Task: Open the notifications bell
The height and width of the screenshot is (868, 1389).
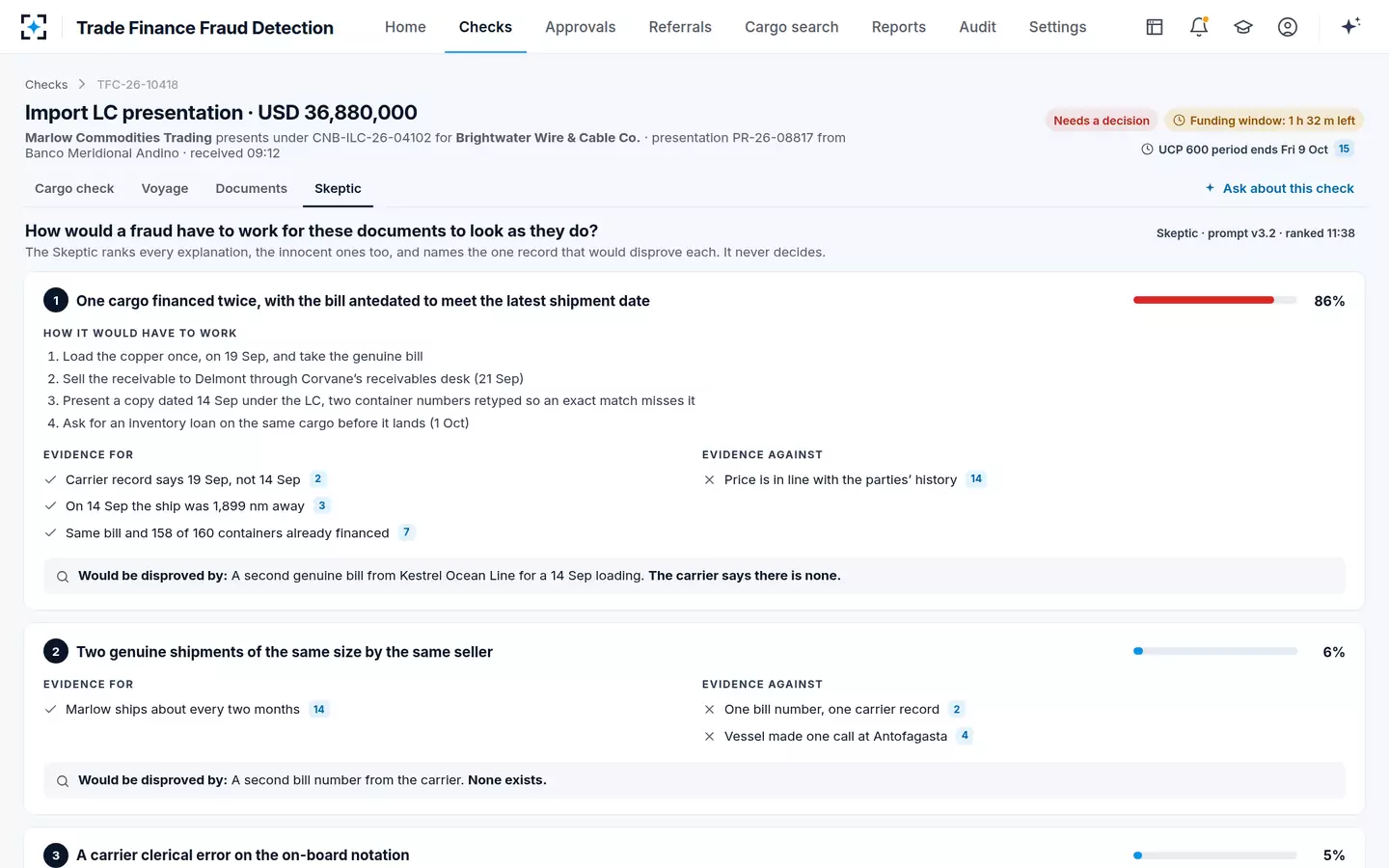Action: click(1199, 27)
